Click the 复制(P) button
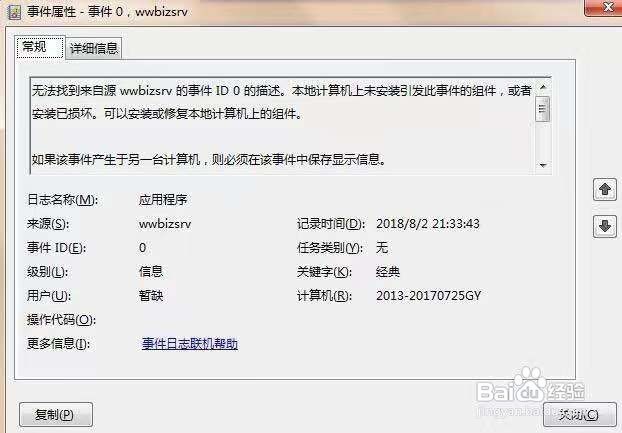The width and height of the screenshot is (622, 433). (56, 415)
